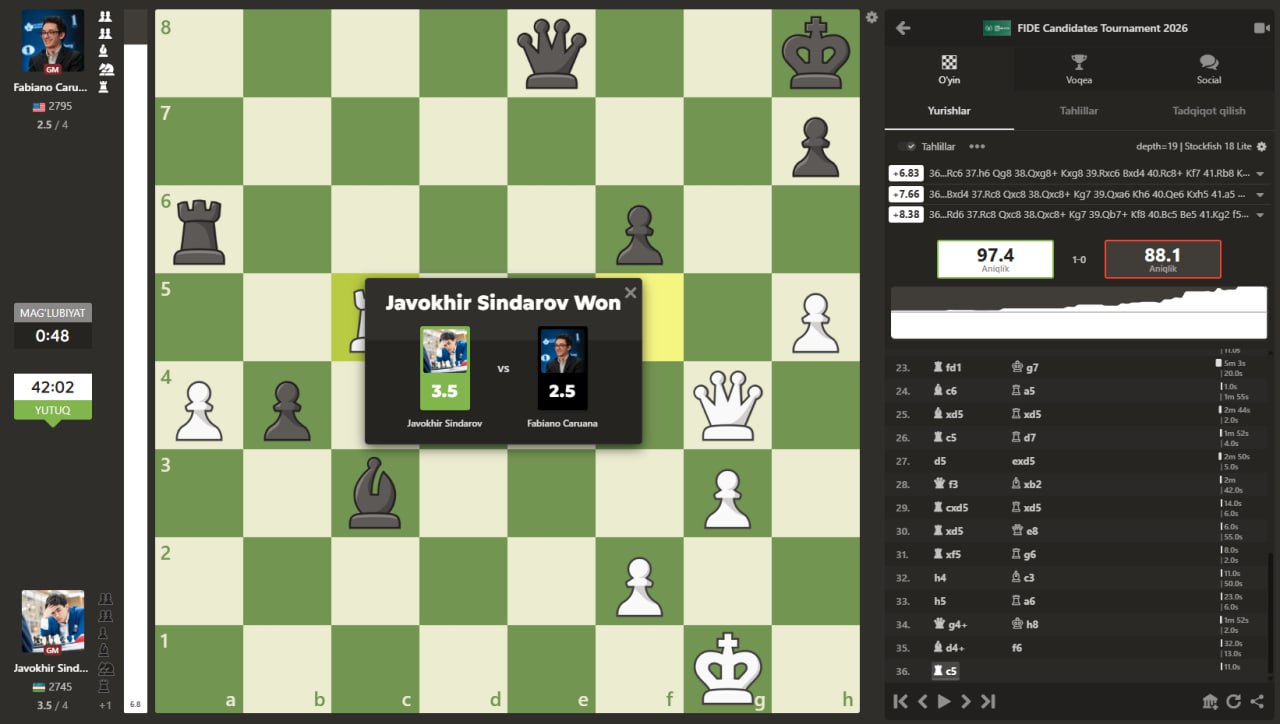Open board settings gear above the chessboard
Screen dimensions: 1280x724
(x=872, y=17)
